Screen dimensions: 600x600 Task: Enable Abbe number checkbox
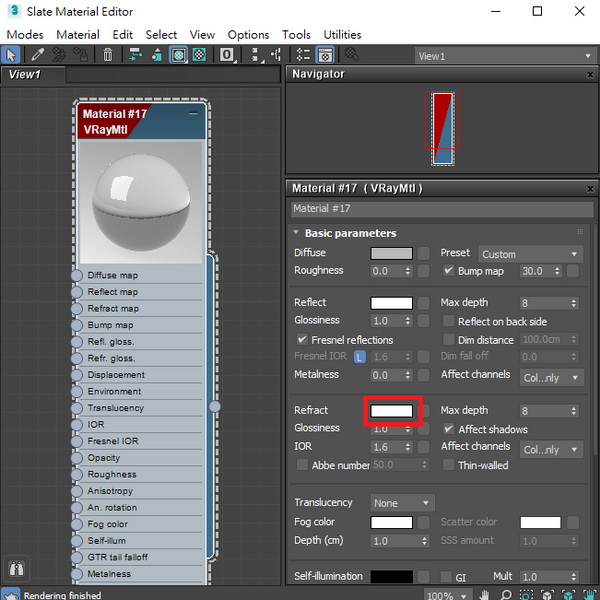coord(302,465)
